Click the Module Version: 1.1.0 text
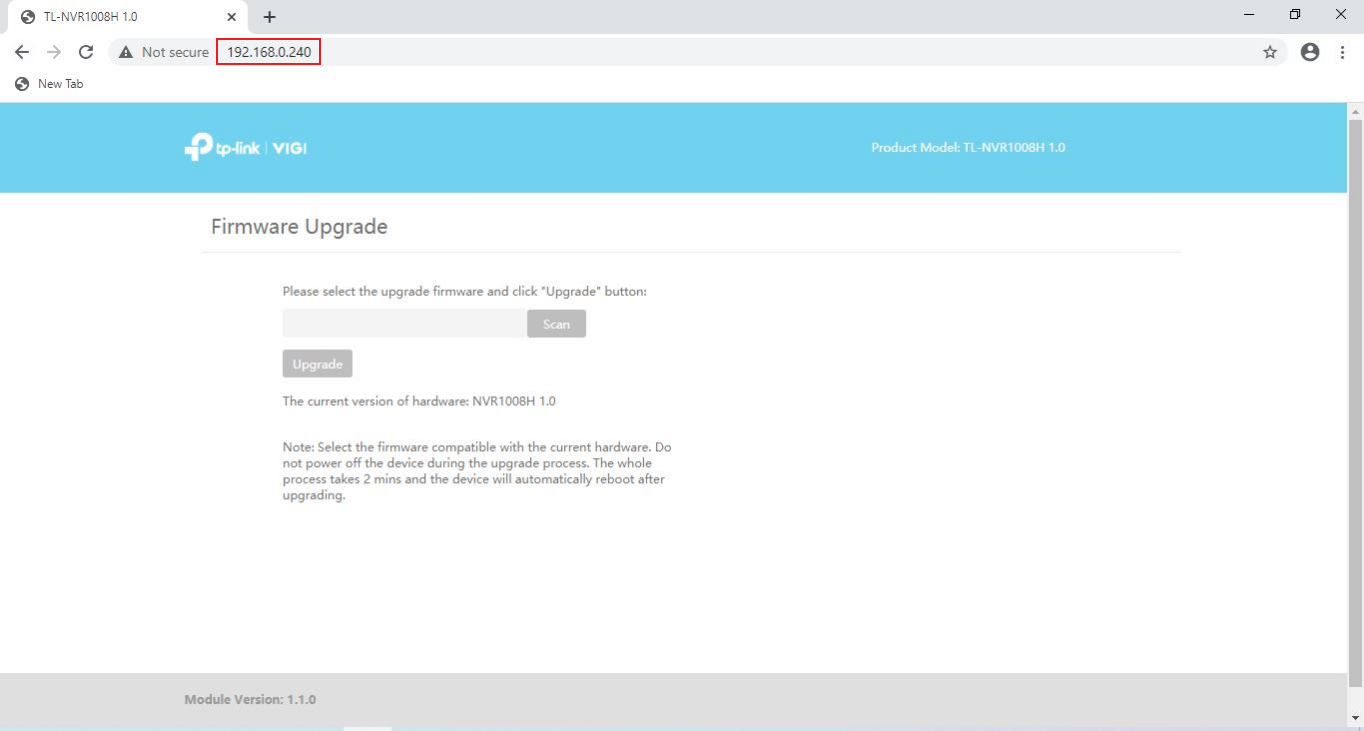 [250, 699]
